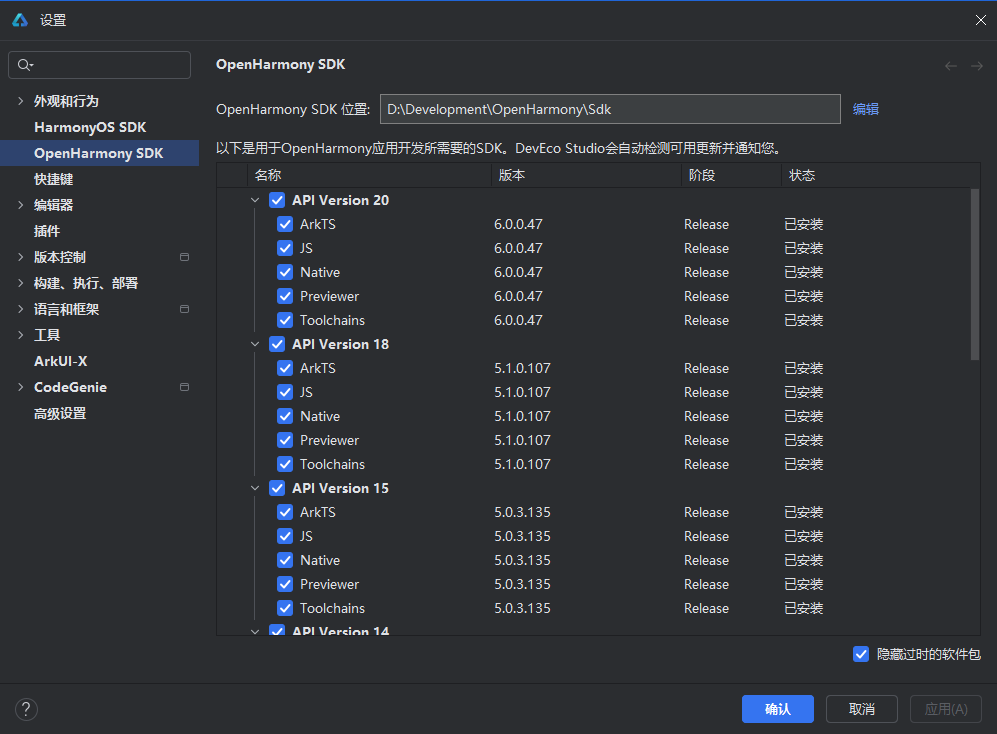Click the project-level icon beside 版本控制

[x=184, y=257]
